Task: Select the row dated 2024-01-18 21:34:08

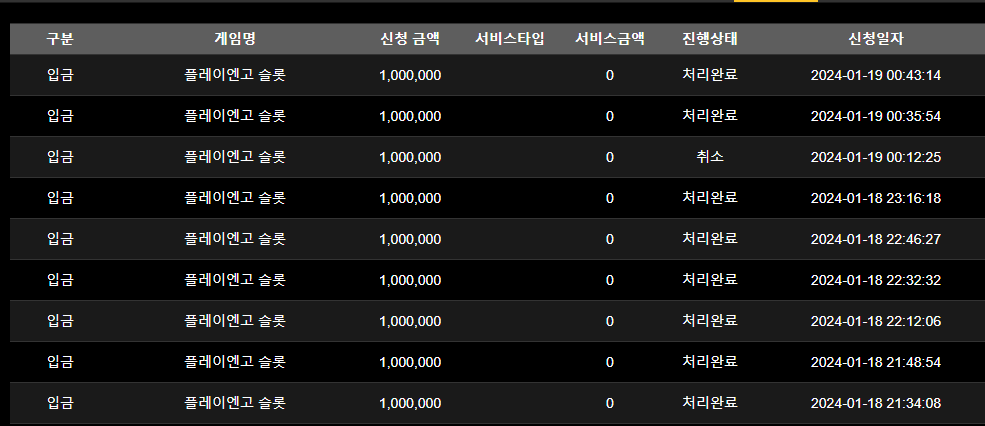Action: (498, 403)
